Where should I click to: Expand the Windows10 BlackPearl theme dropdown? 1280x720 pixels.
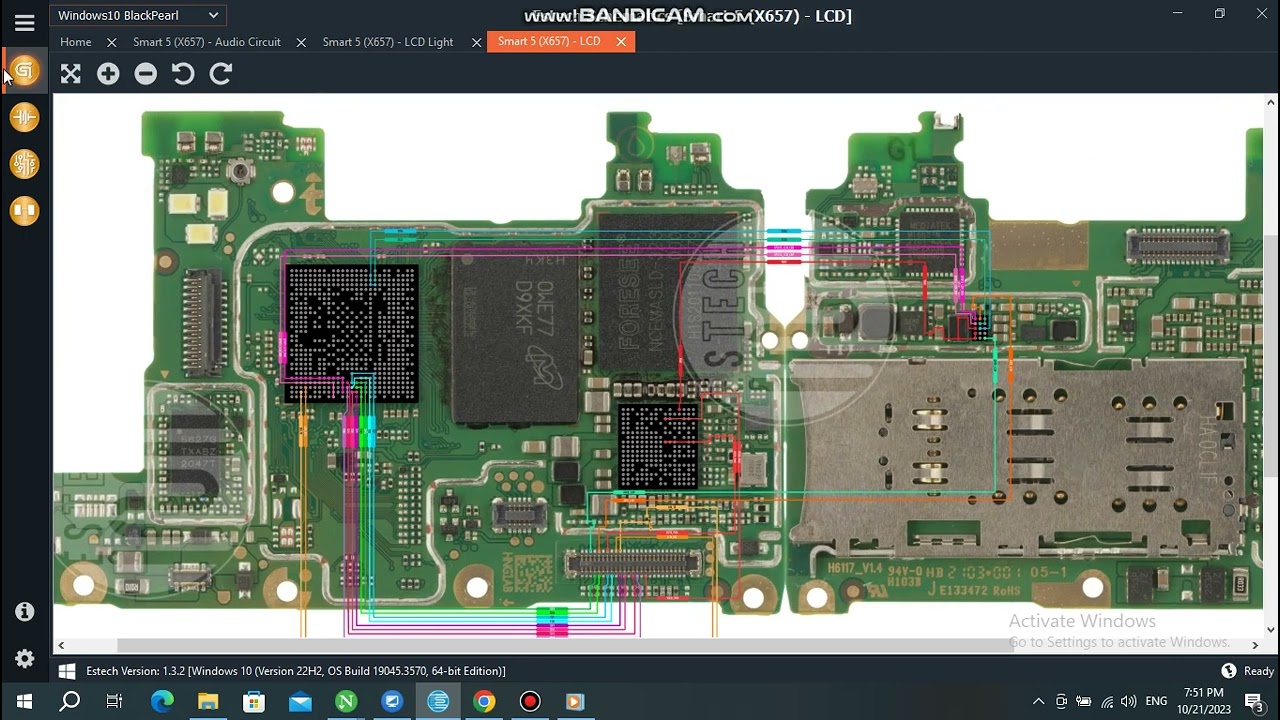[x=138, y=15]
